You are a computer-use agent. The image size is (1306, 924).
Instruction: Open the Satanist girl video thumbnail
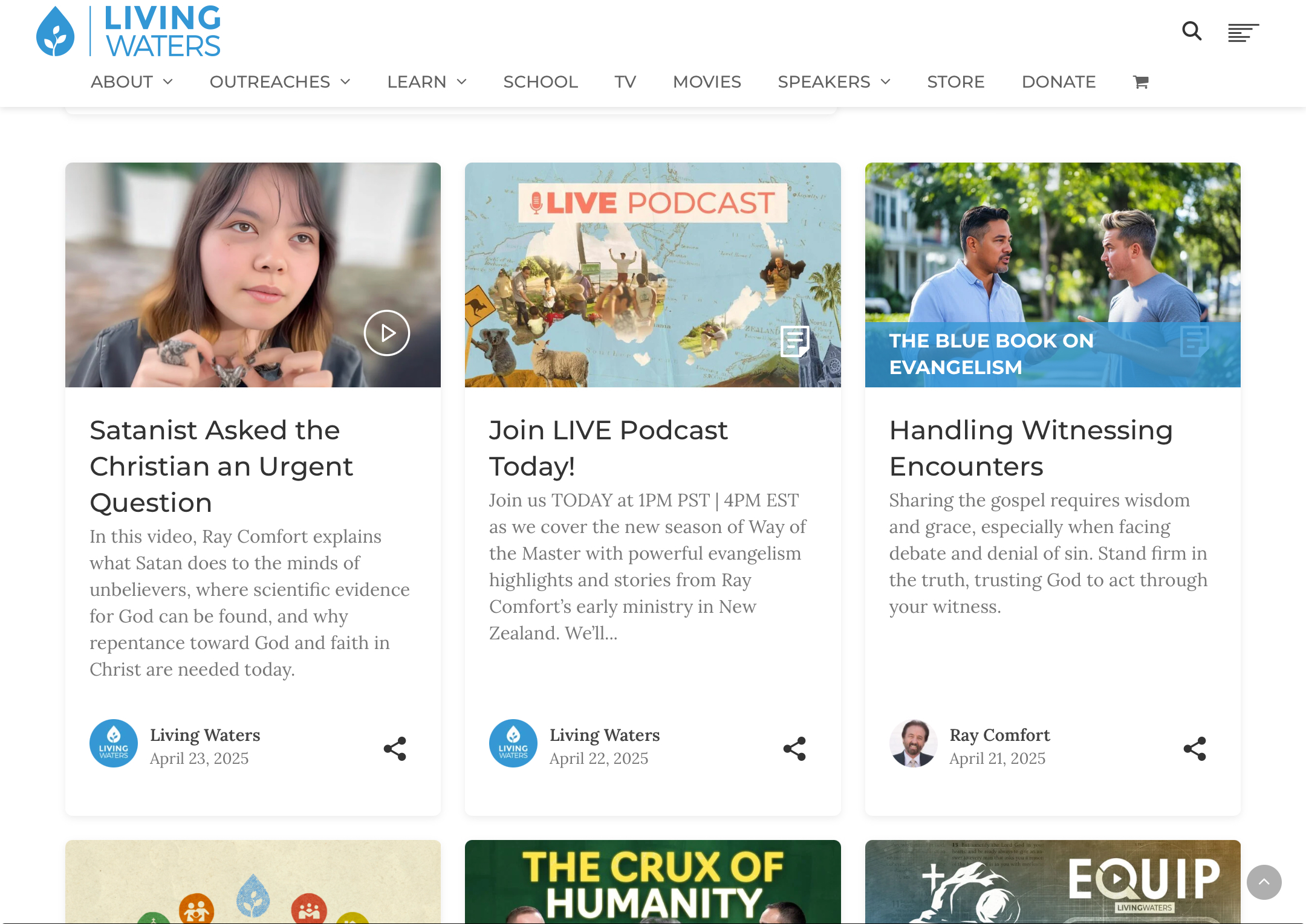tap(253, 275)
